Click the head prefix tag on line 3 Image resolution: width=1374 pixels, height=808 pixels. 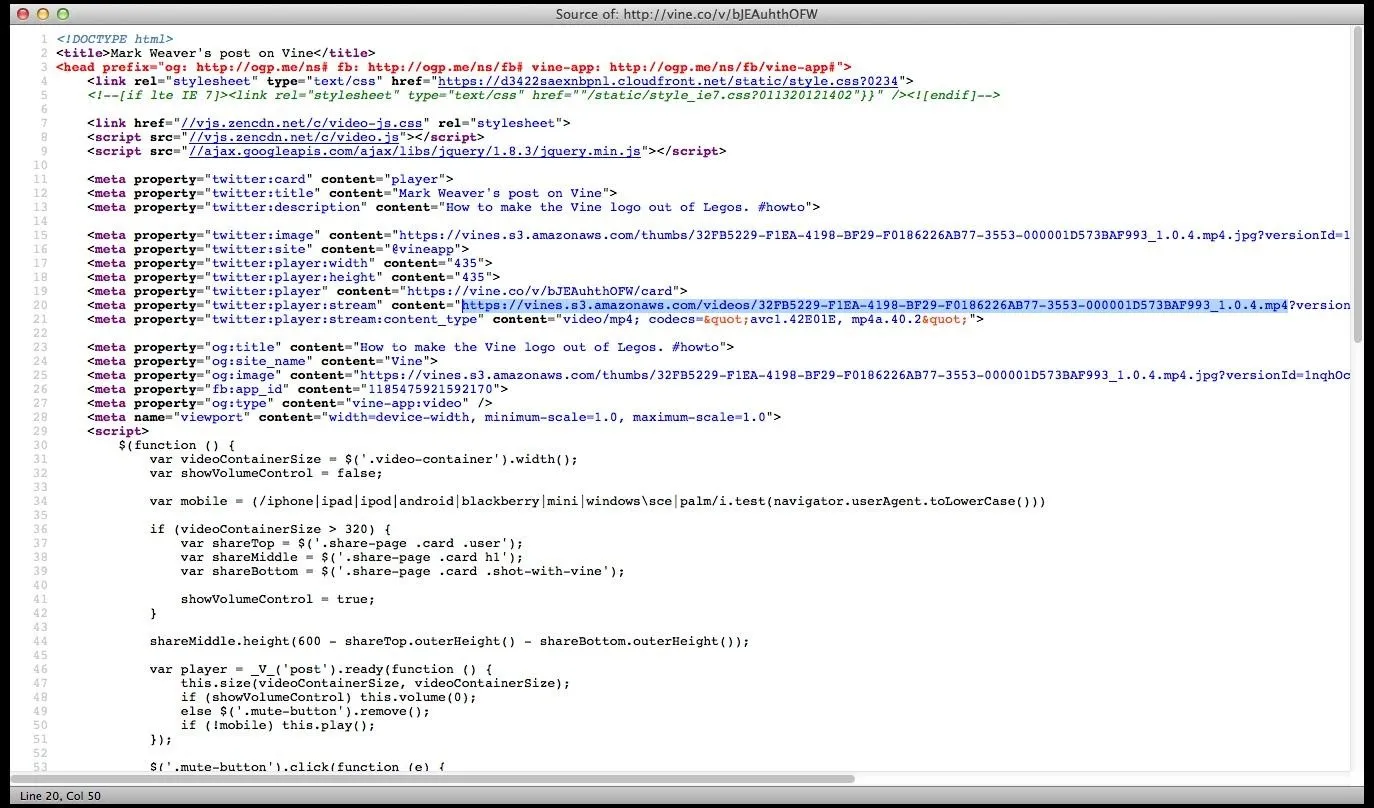tap(454, 67)
